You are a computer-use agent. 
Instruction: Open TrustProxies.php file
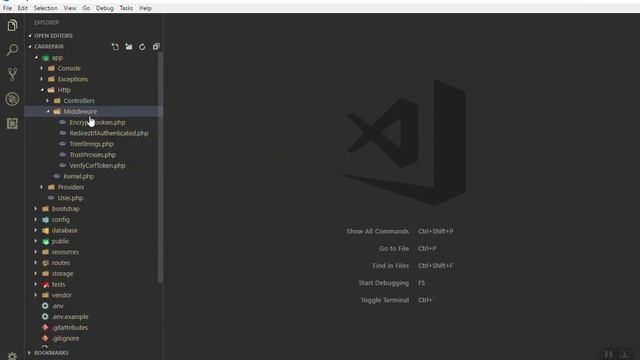[x=93, y=155]
